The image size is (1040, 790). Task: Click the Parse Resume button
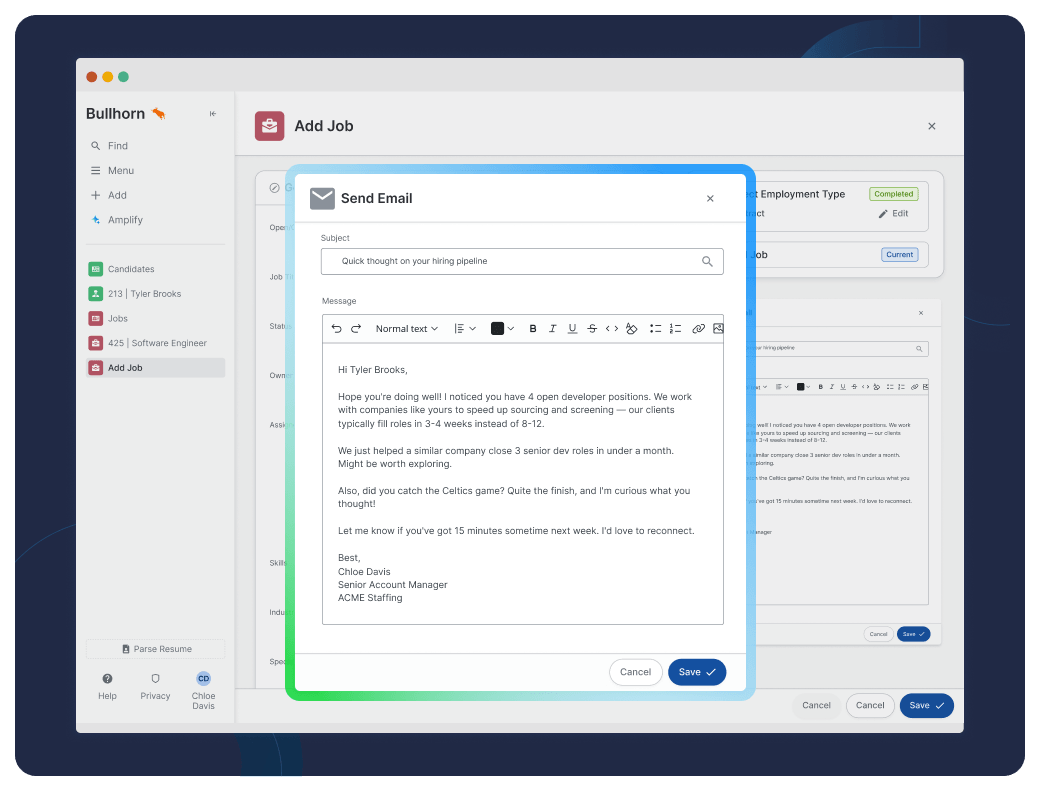tap(155, 649)
